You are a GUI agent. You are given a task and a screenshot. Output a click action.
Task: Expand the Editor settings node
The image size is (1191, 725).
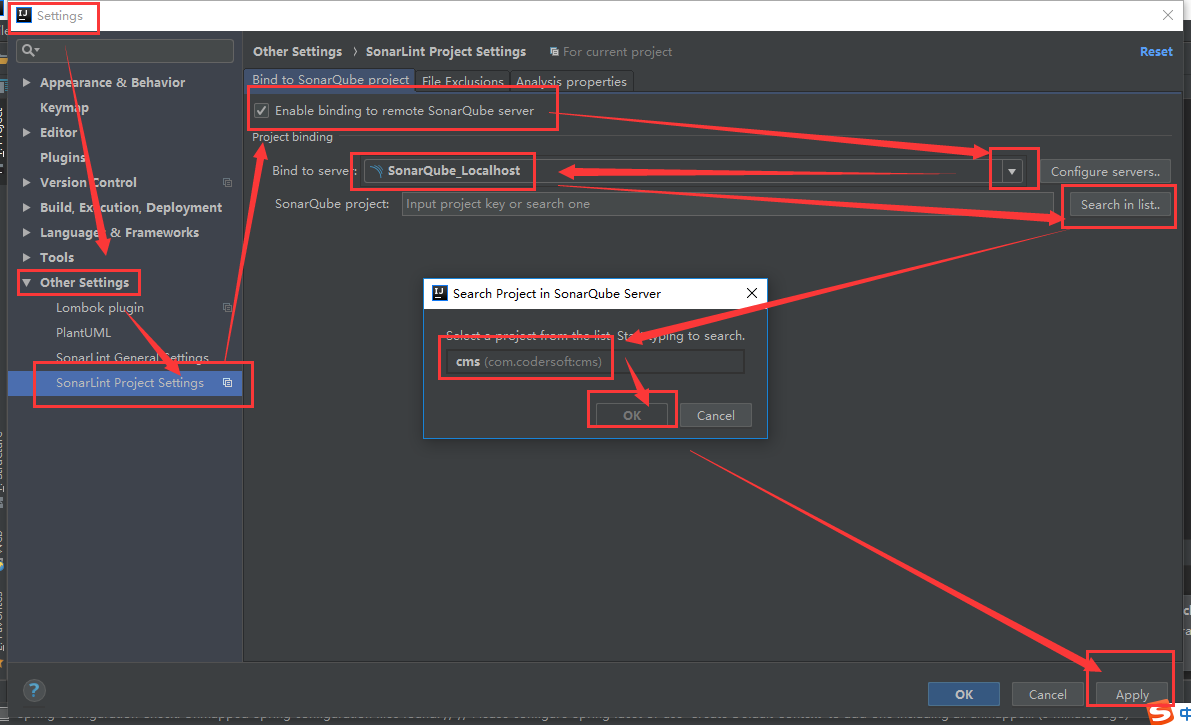click(27, 132)
